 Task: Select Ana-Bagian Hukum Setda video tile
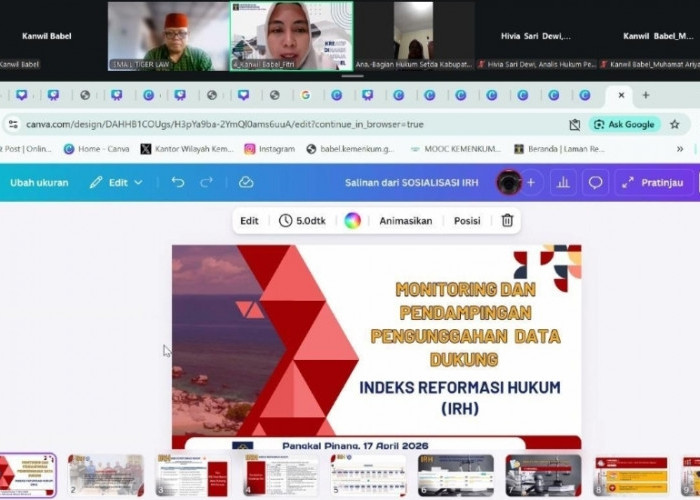coord(414,36)
